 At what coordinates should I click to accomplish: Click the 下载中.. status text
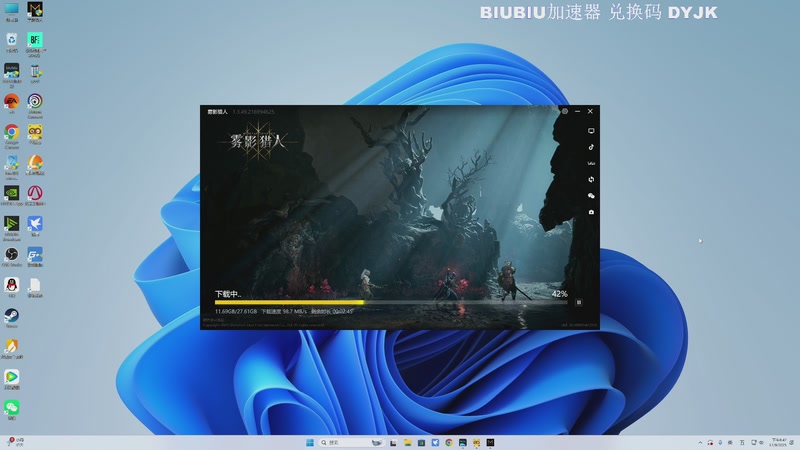(x=228, y=294)
